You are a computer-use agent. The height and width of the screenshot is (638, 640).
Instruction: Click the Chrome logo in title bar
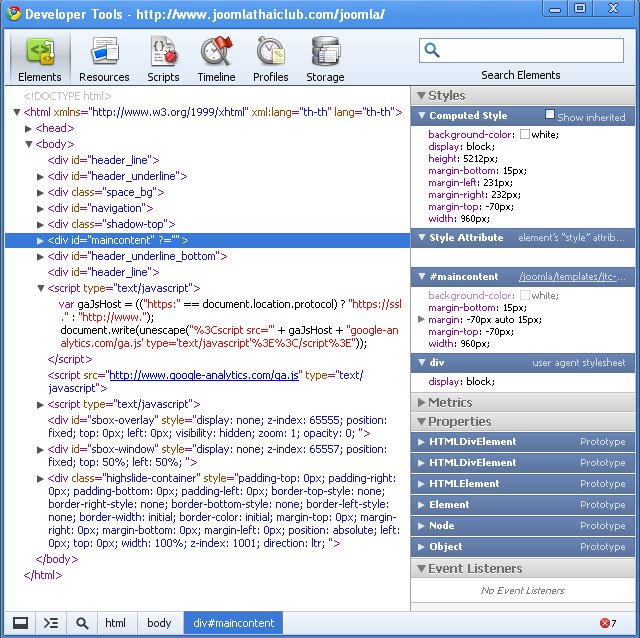[13, 13]
